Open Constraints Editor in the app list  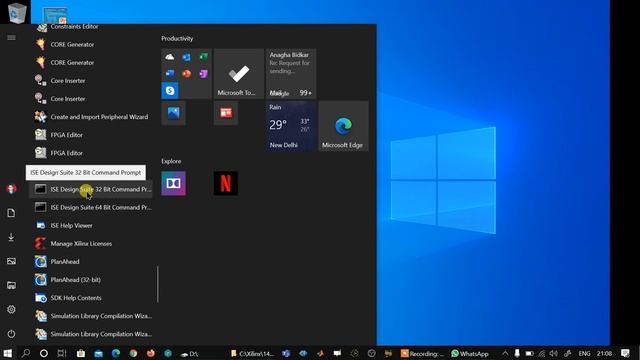[x=91, y=27]
